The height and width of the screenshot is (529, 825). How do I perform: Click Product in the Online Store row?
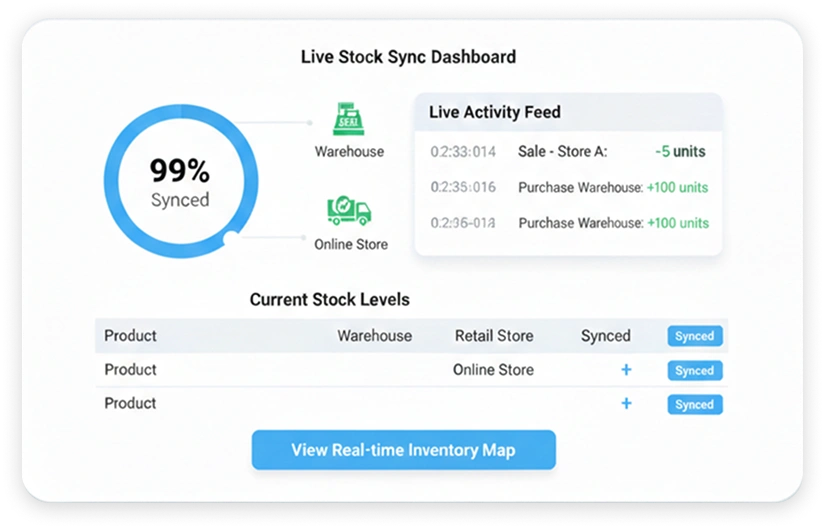[130, 370]
